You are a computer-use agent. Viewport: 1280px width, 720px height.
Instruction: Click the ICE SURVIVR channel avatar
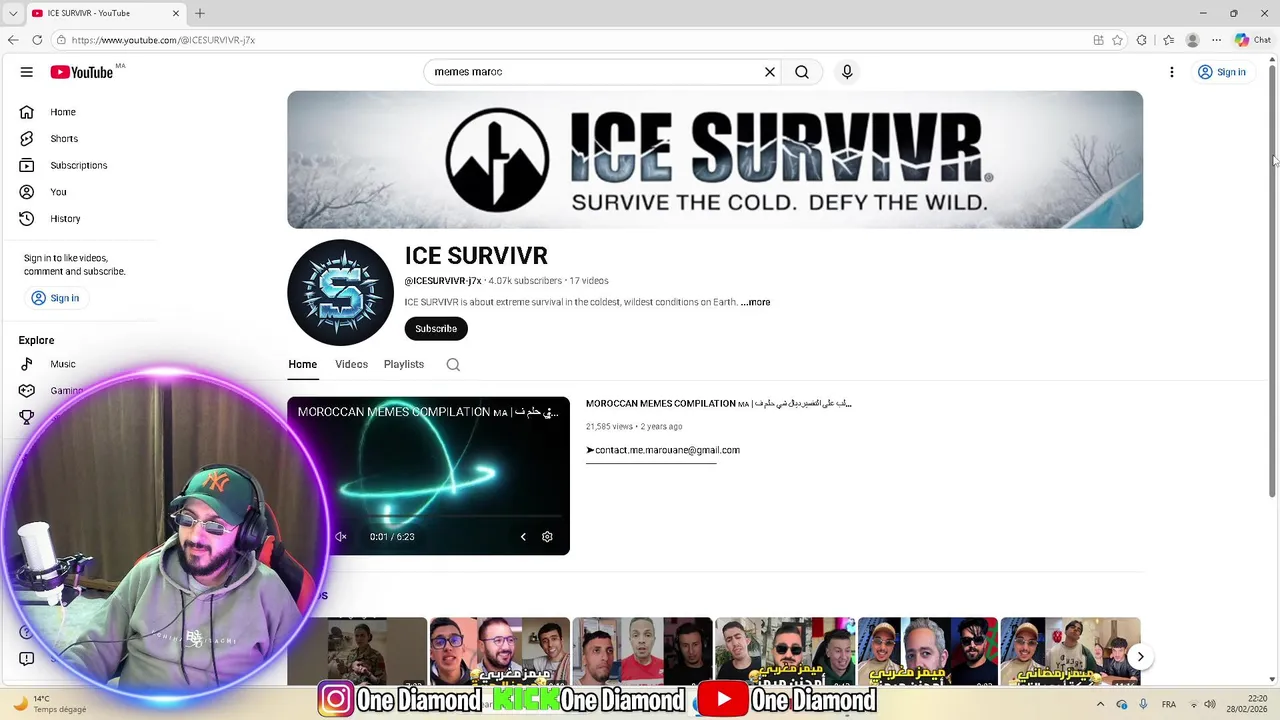(x=341, y=293)
